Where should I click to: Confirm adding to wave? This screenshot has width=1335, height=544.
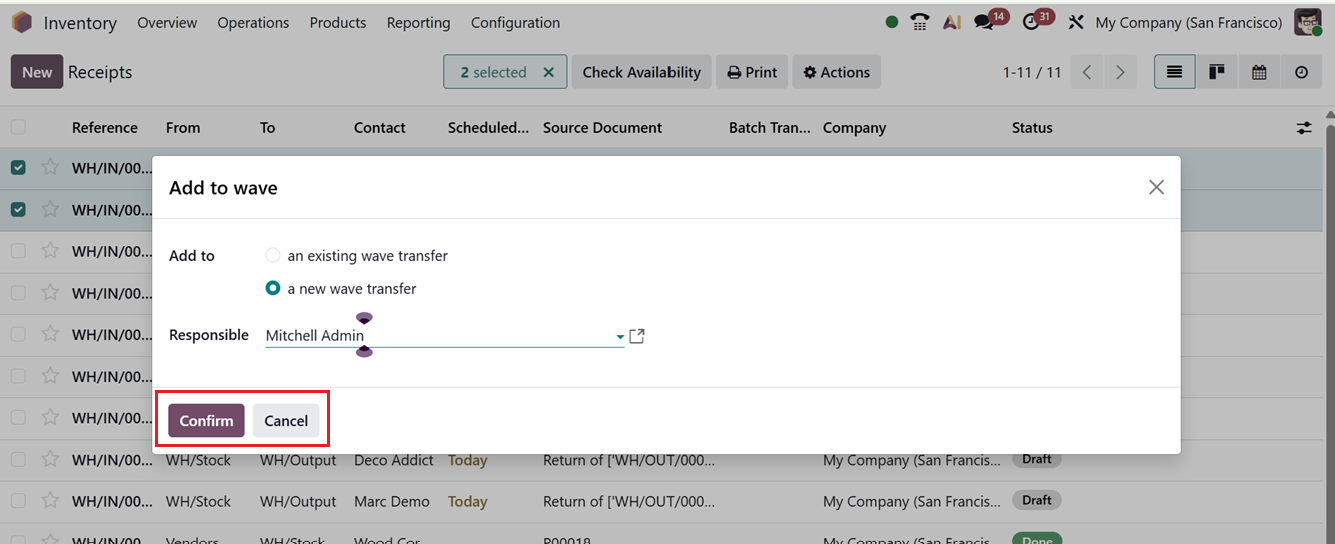[x=206, y=421]
